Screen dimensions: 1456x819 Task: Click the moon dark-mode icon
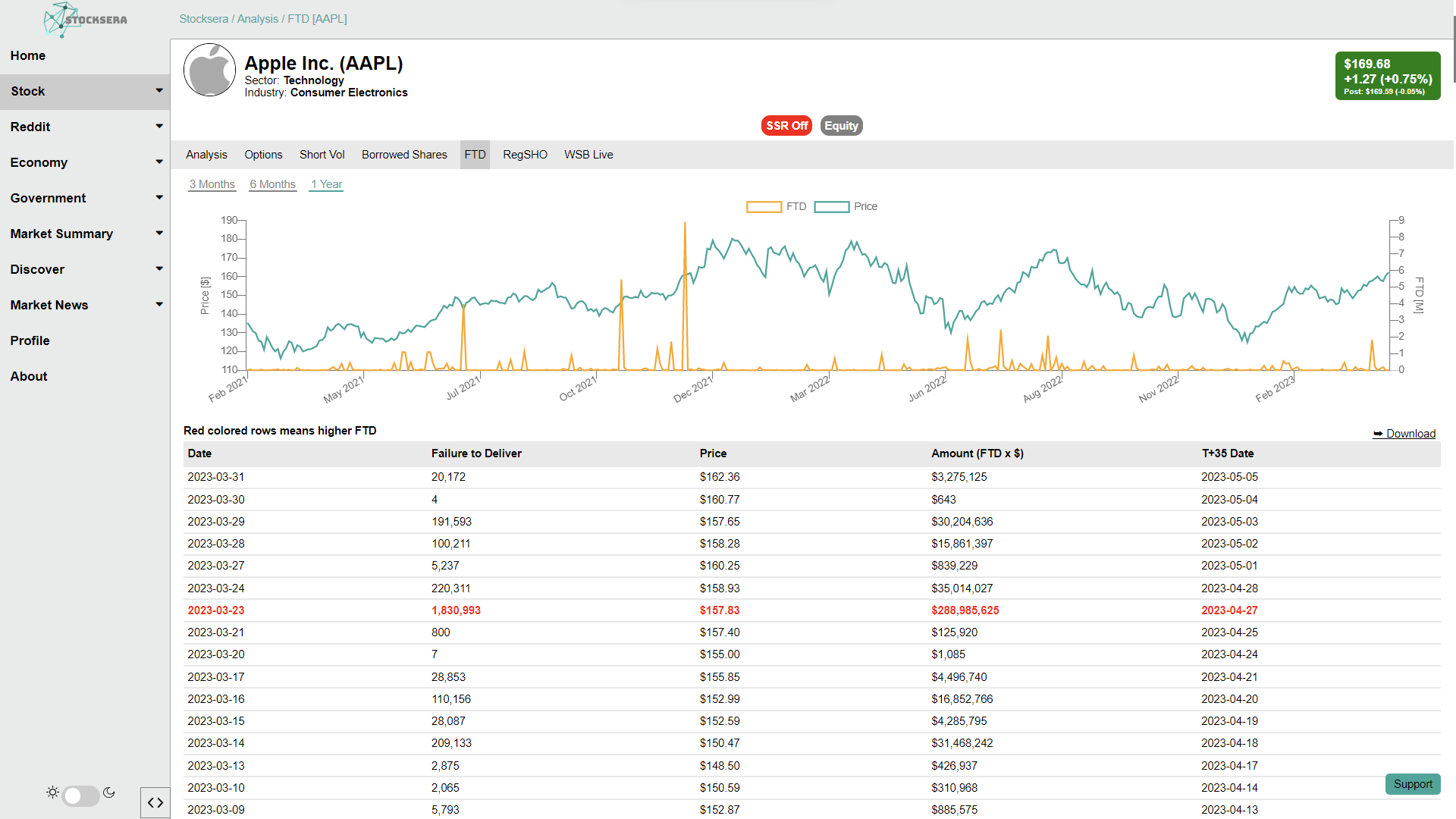(109, 792)
